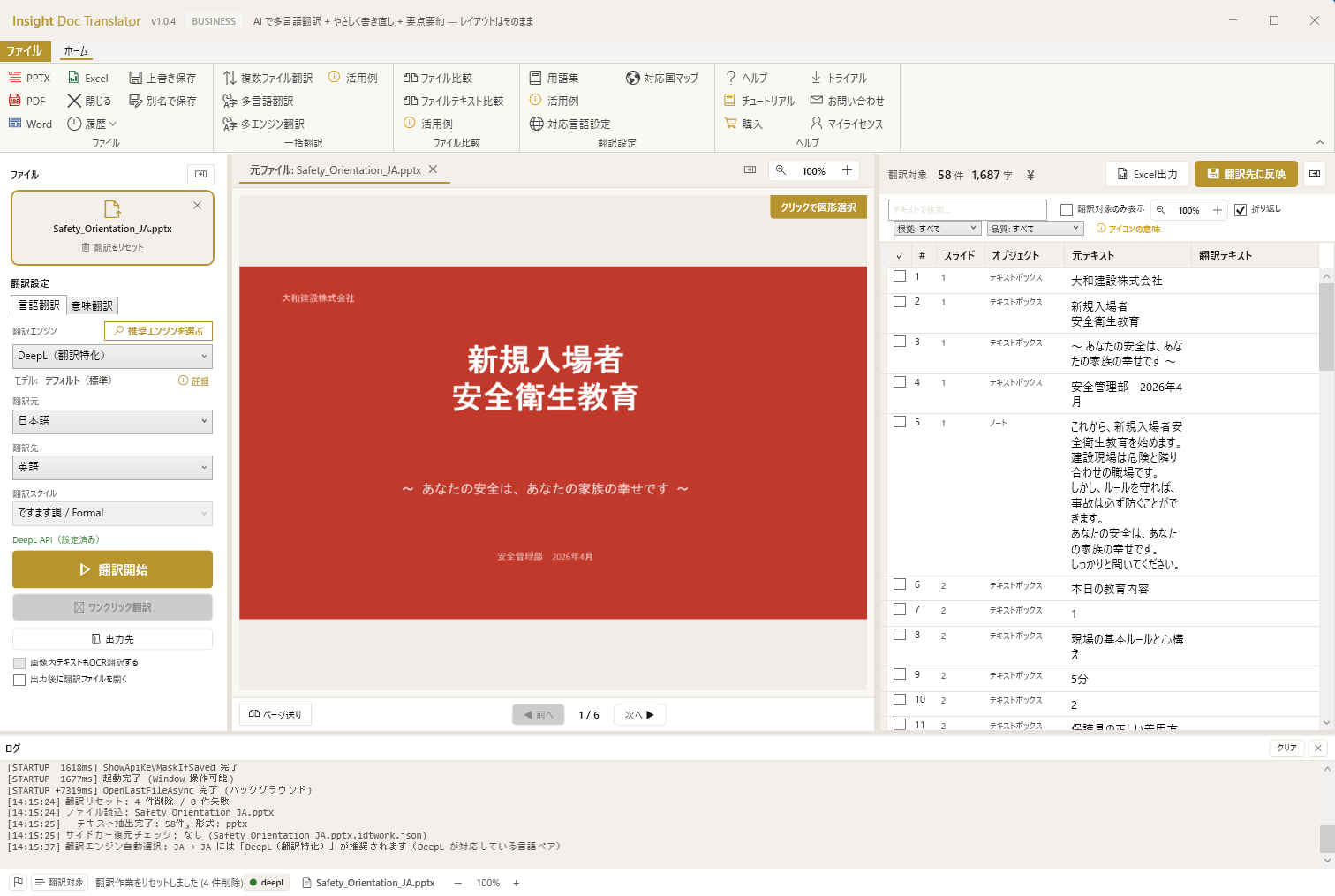Viewport: 1335px width, 896px height.
Task: Click 購入 cart icon
Action: [x=730, y=124]
